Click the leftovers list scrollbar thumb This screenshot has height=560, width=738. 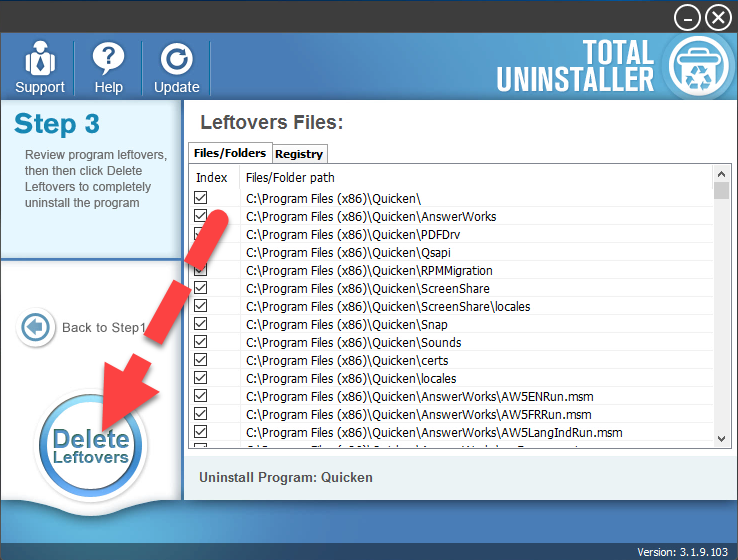[x=721, y=191]
